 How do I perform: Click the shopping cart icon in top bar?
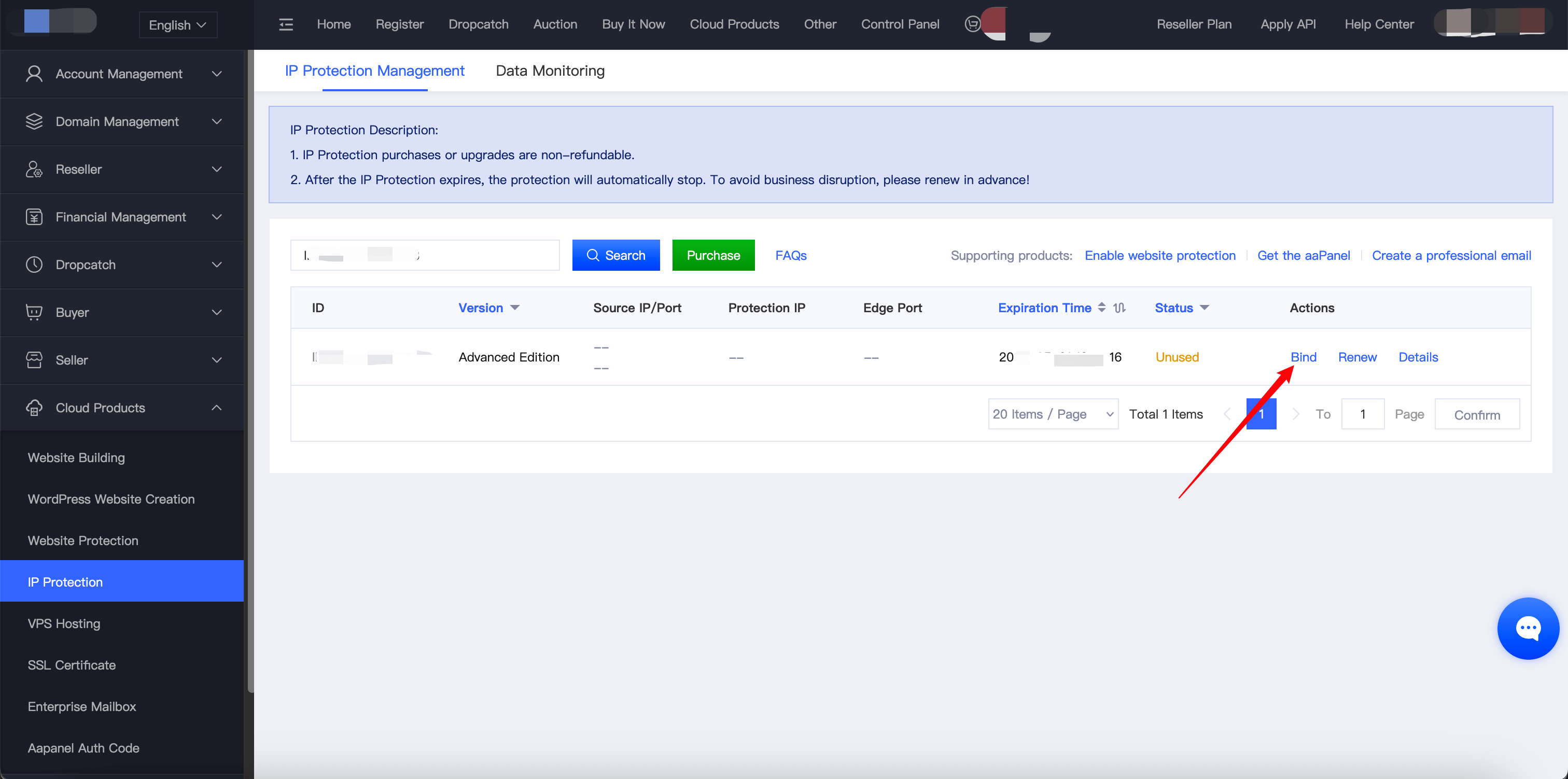point(972,24)
